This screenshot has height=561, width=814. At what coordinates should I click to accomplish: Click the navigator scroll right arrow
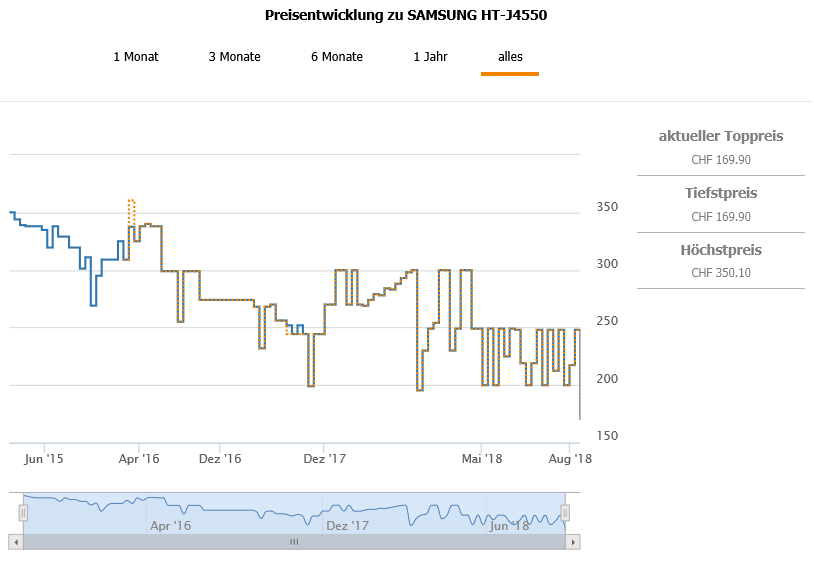pyautogui.click(x=573, y=542)
